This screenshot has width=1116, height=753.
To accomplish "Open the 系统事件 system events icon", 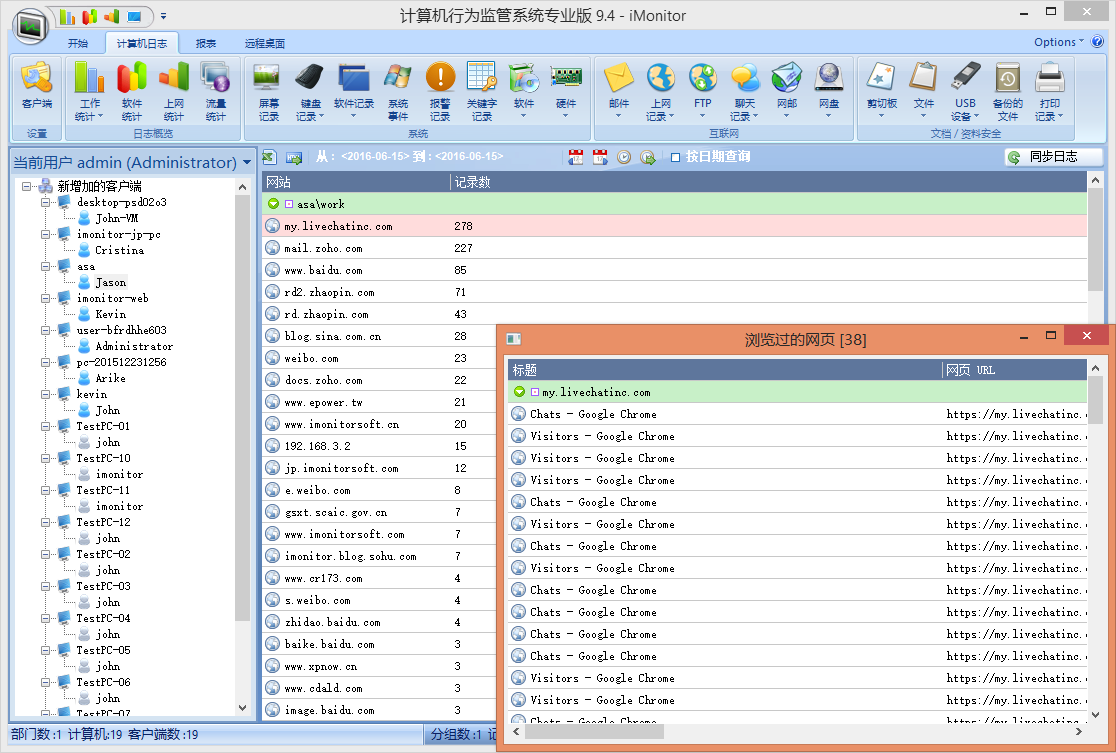I will click(398, 90).
